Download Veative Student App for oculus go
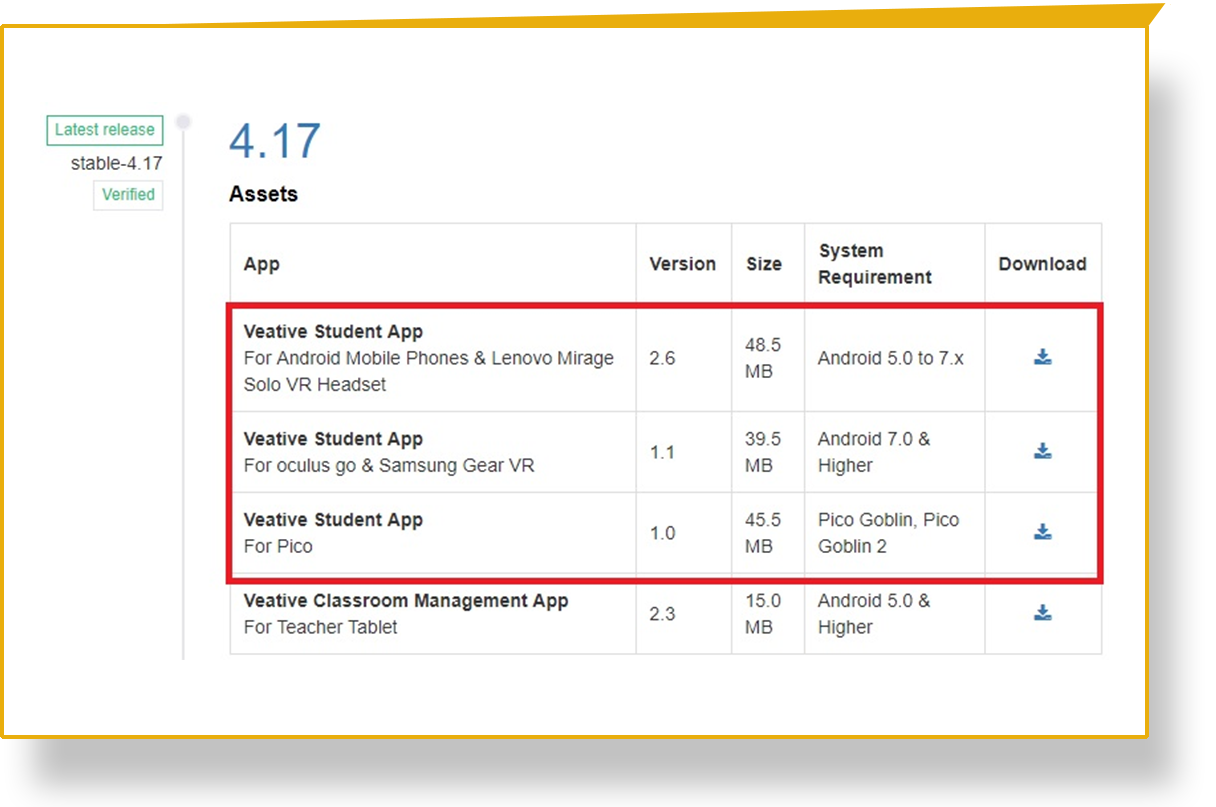Image resolution: width=1216 pixels, height=807 pixels. [x=1043, y=451]
